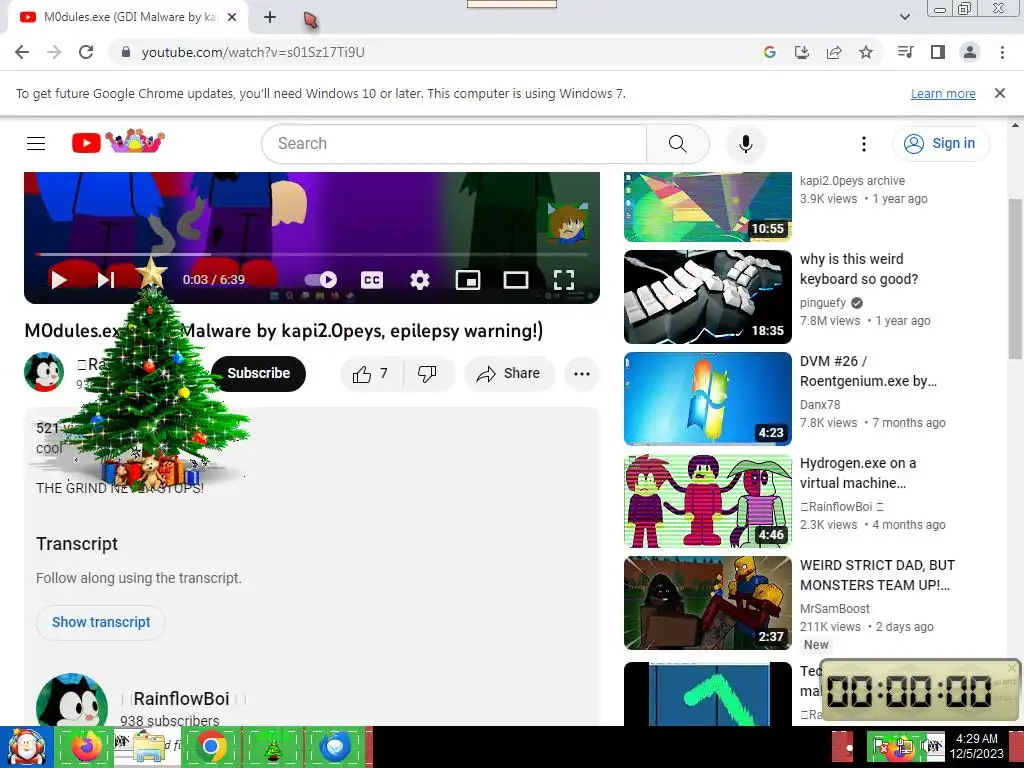The height and width of the screenshot is (768, 1024).
Task: Click the magnifier search button
Action: click(678, 144)
